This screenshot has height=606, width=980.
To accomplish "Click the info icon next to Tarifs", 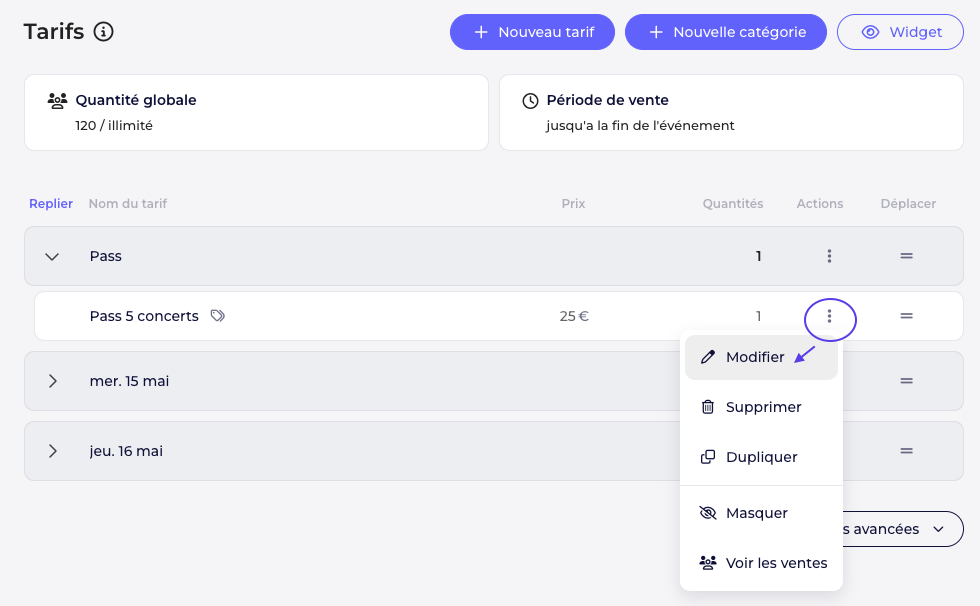I will pyautogui.click(x=103, y=32).
